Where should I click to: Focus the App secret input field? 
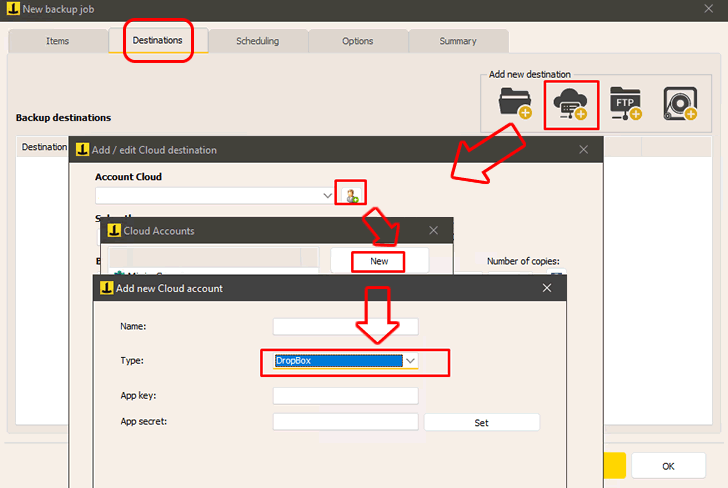345,422
